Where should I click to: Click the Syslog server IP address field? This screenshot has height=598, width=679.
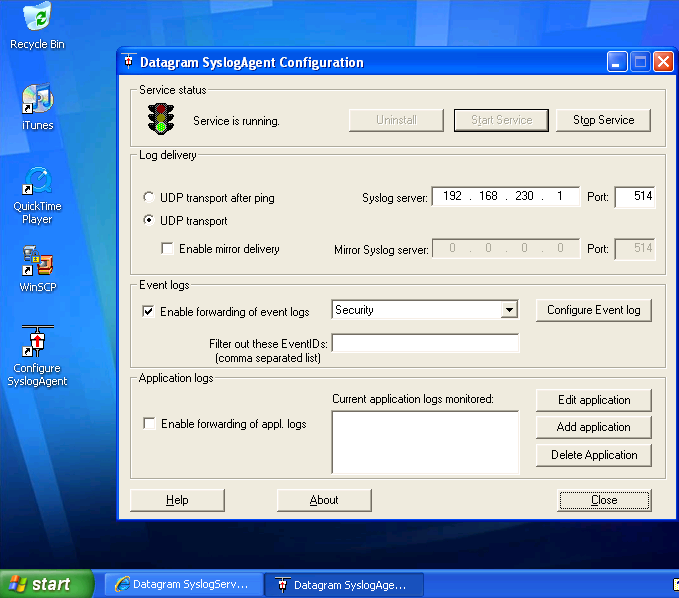click(506, 196)
